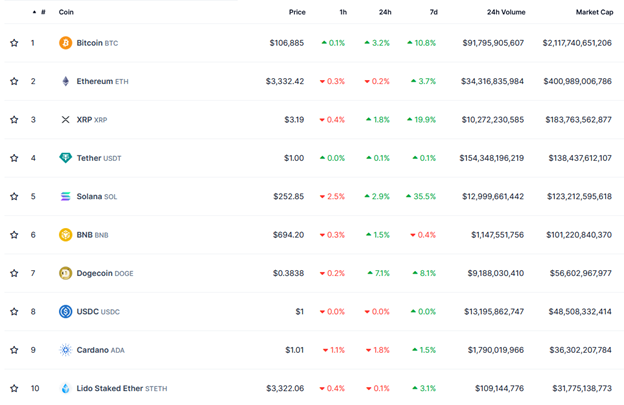Click the Bitcoin logo icon

[66, 43]
